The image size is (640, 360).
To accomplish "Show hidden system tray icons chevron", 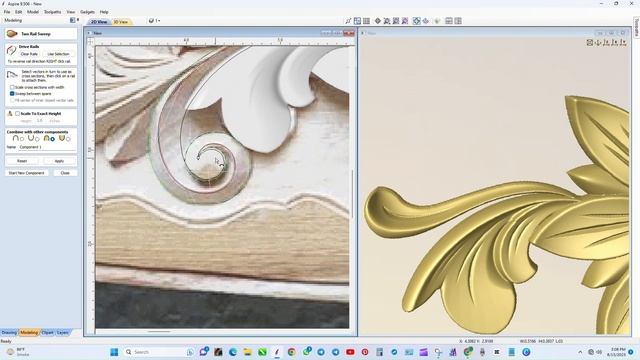I will (x=580, y=352).
